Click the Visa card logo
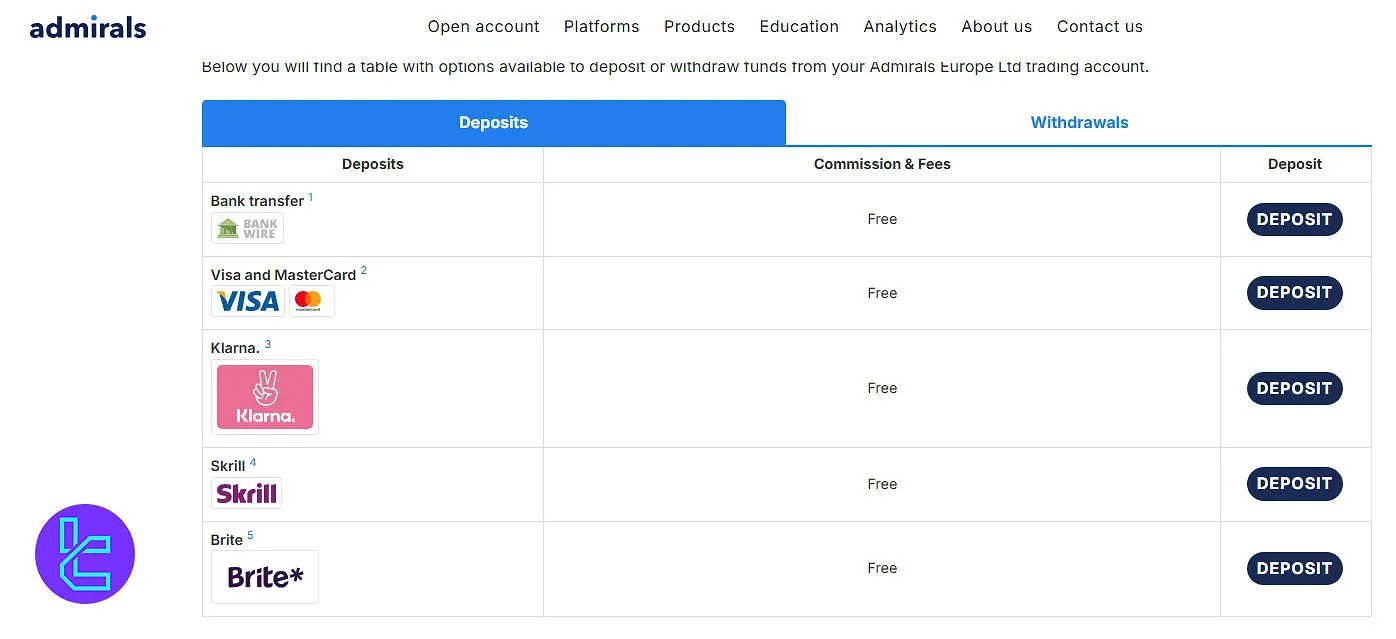Image resolution: width=1396 pixels, height=639 pixels. [x=248, y=301]
